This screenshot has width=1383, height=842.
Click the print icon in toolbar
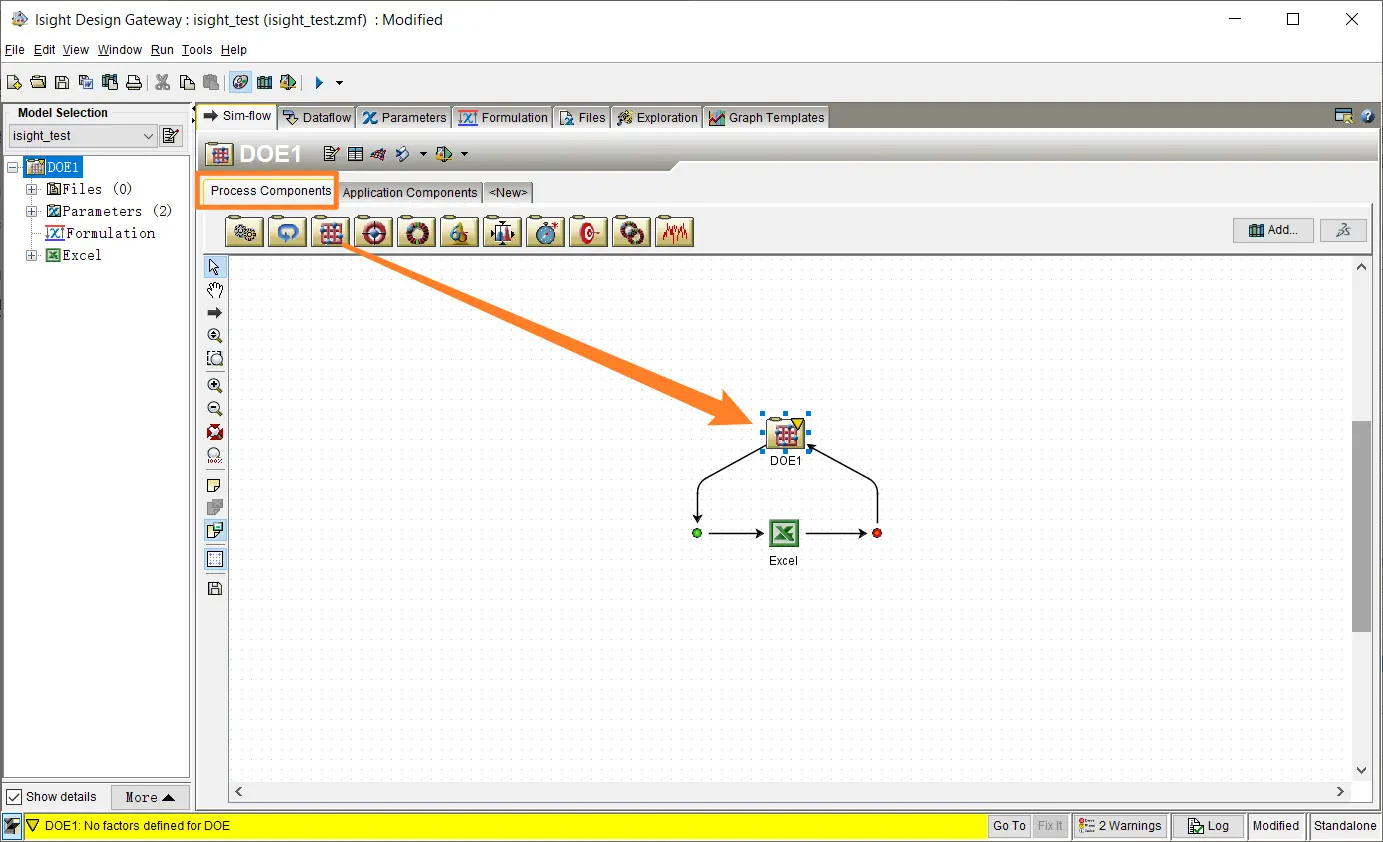pyautogui.click(x=132, y=82)
